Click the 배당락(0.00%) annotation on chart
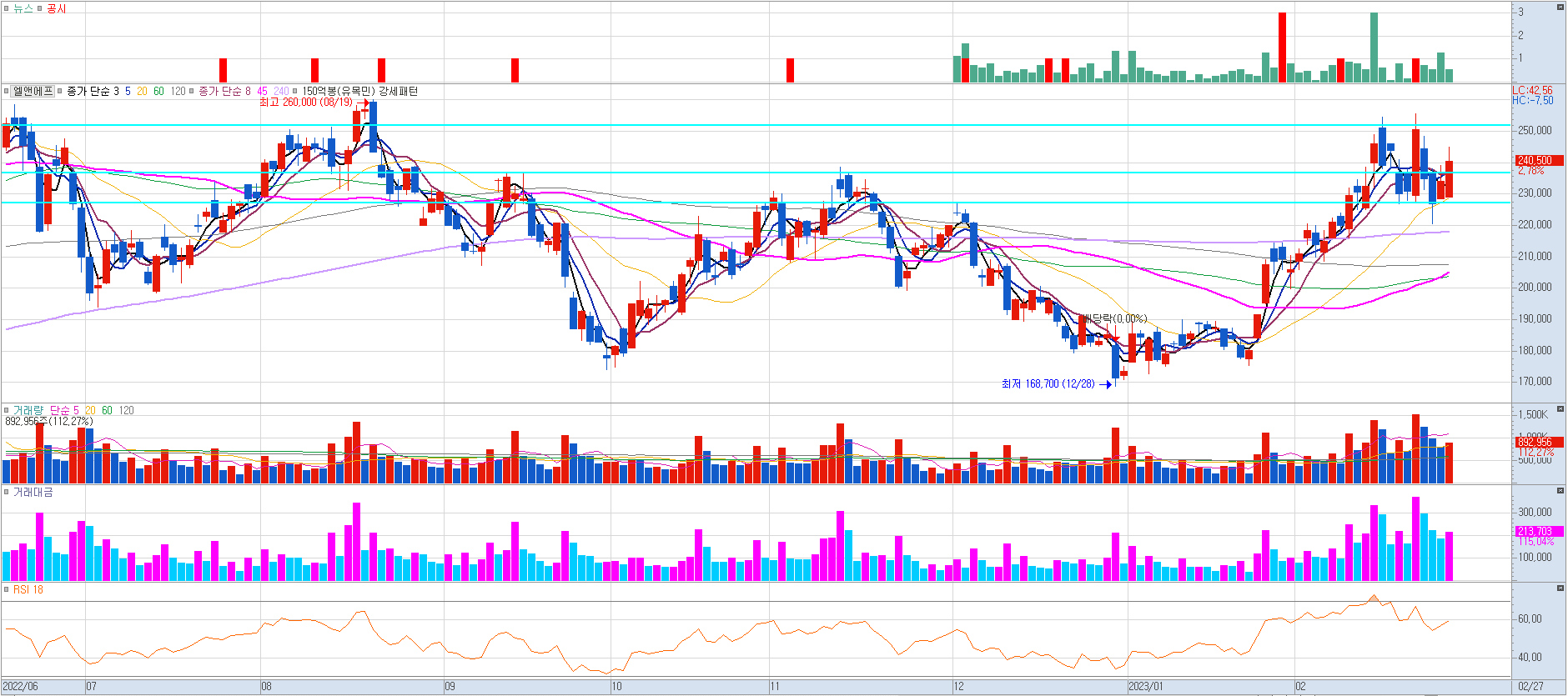 pyautogui.click(x=1113, y=318)
